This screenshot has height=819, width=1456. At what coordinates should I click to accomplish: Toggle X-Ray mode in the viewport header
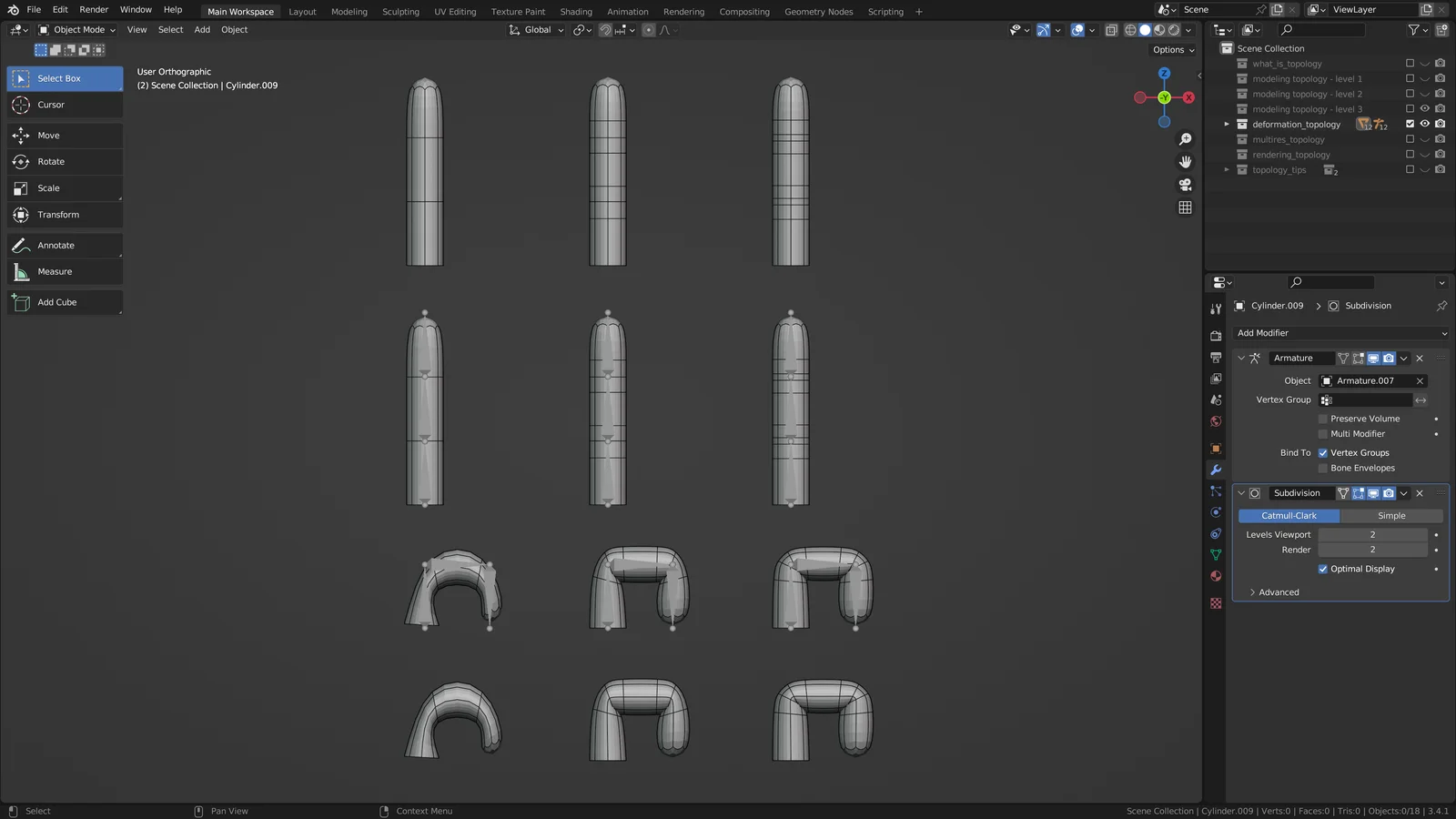(x=1111, y=29)
